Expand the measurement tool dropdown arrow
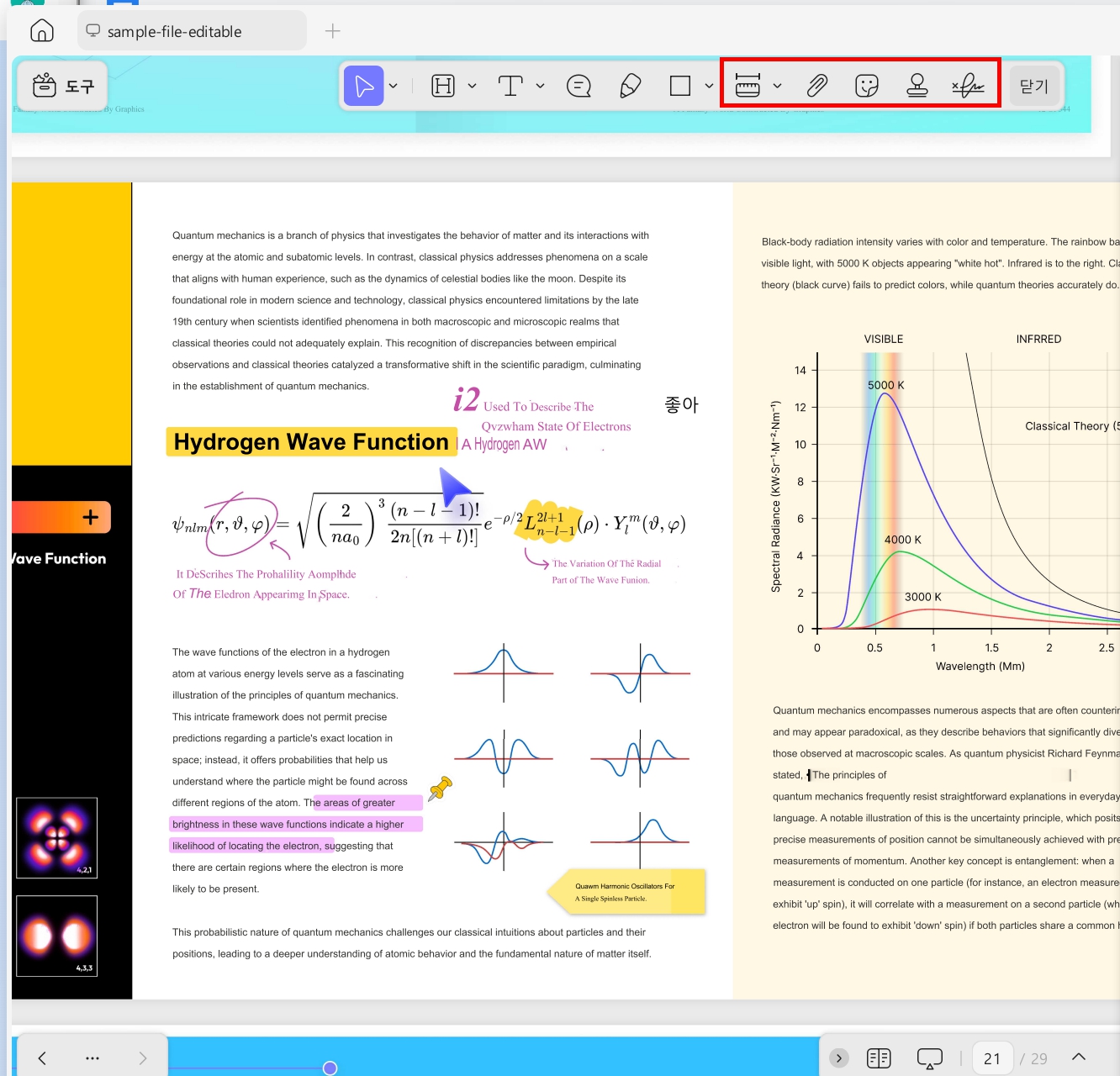This screenshot has height=1076, width=1120. pos(777,86)
